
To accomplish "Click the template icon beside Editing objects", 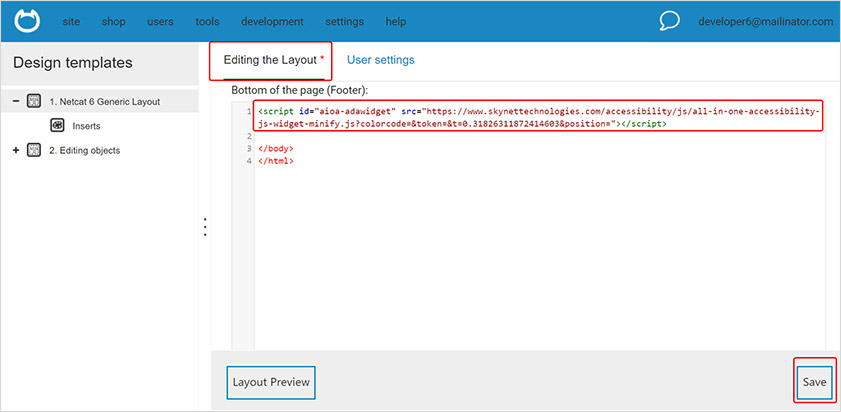I will tap(34, 150).
